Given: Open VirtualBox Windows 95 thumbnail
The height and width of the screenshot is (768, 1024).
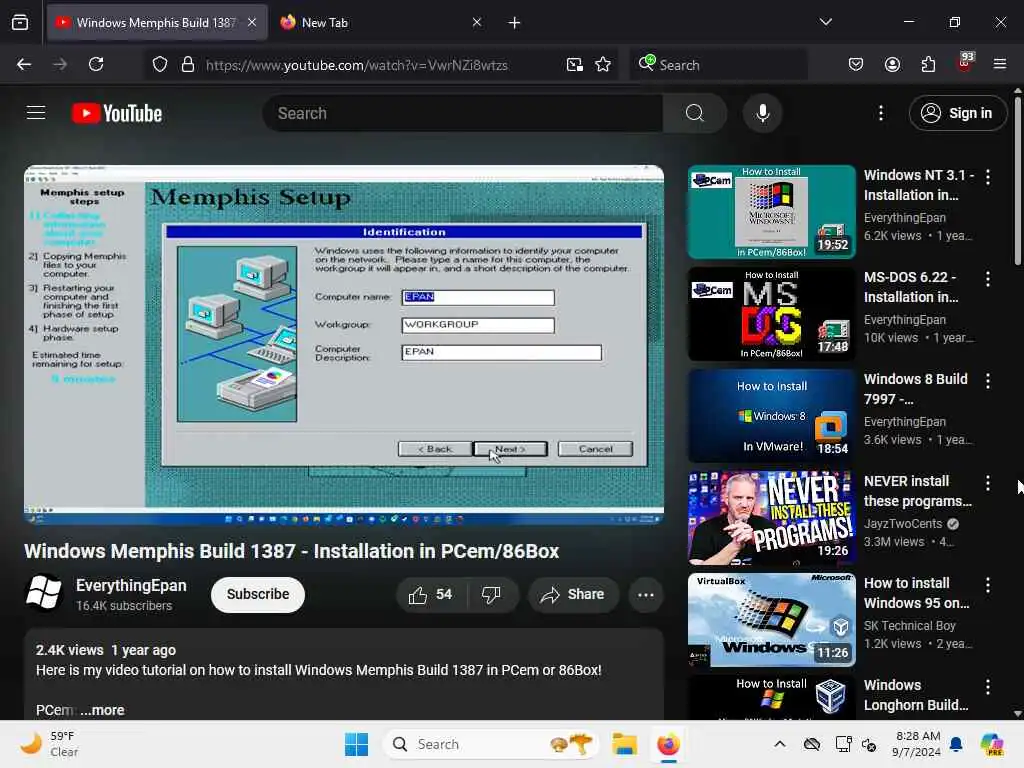Looking at the screenshot, I should pos(771,620).
